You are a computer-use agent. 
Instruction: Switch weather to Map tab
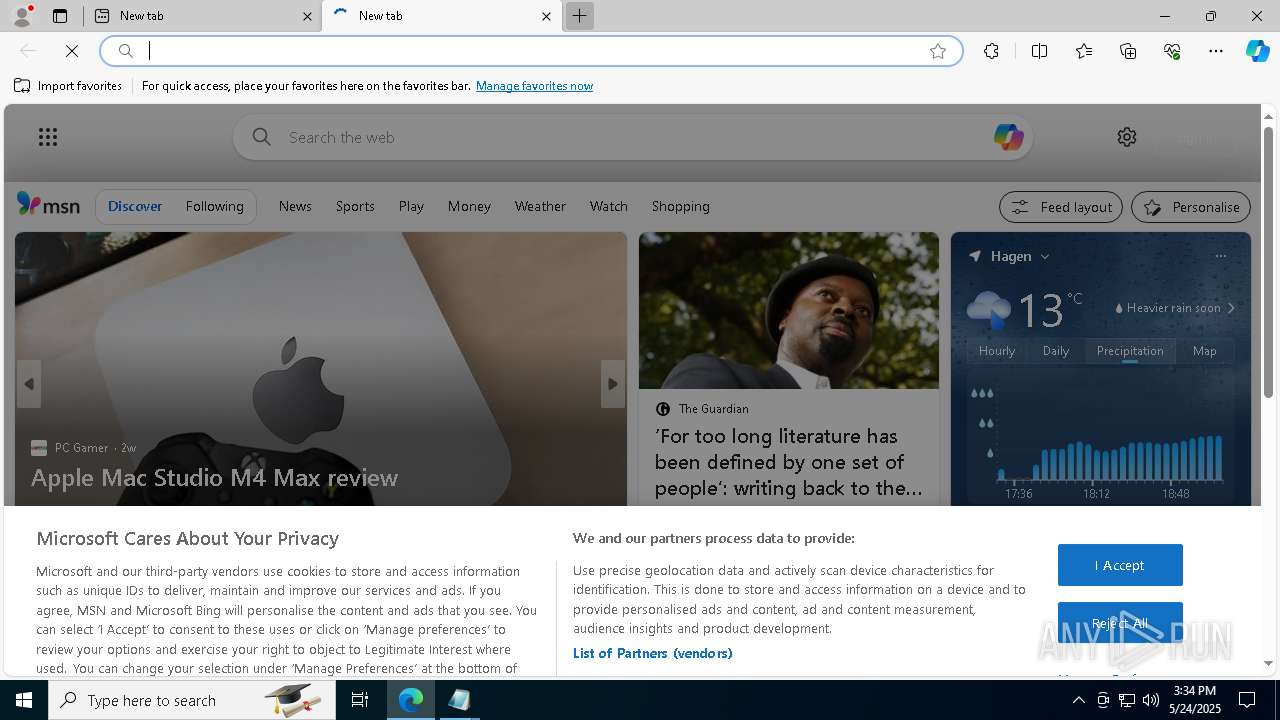point(1205,351)
